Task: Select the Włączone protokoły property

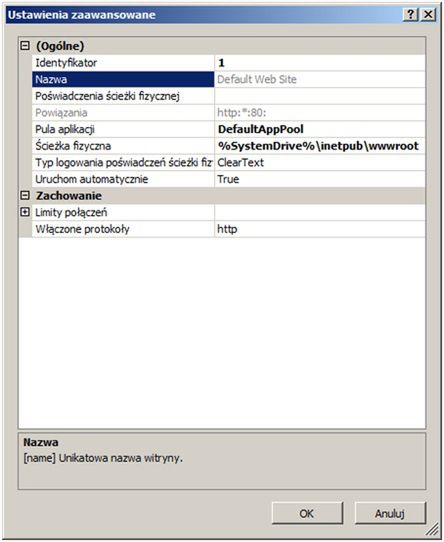Action: [x=123, y=229]
